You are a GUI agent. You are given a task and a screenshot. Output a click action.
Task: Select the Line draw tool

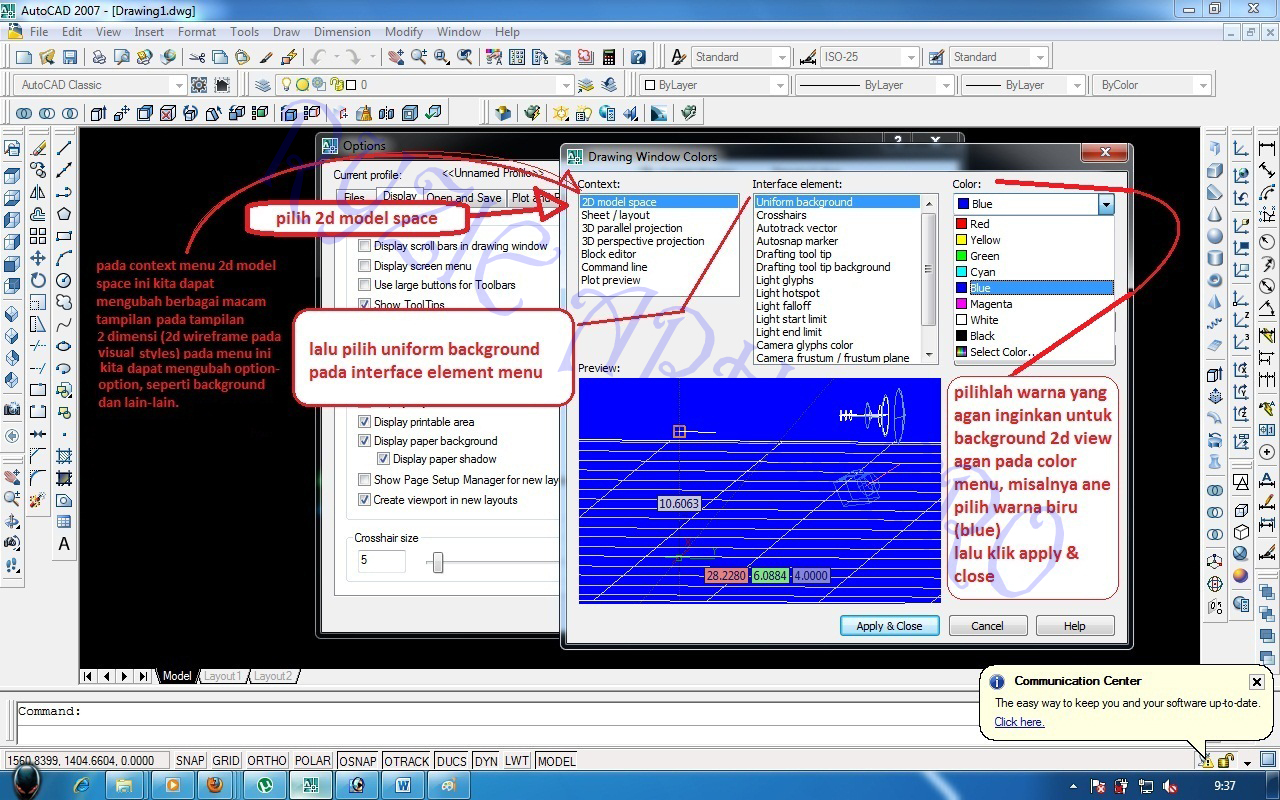[x=64, y=148]
